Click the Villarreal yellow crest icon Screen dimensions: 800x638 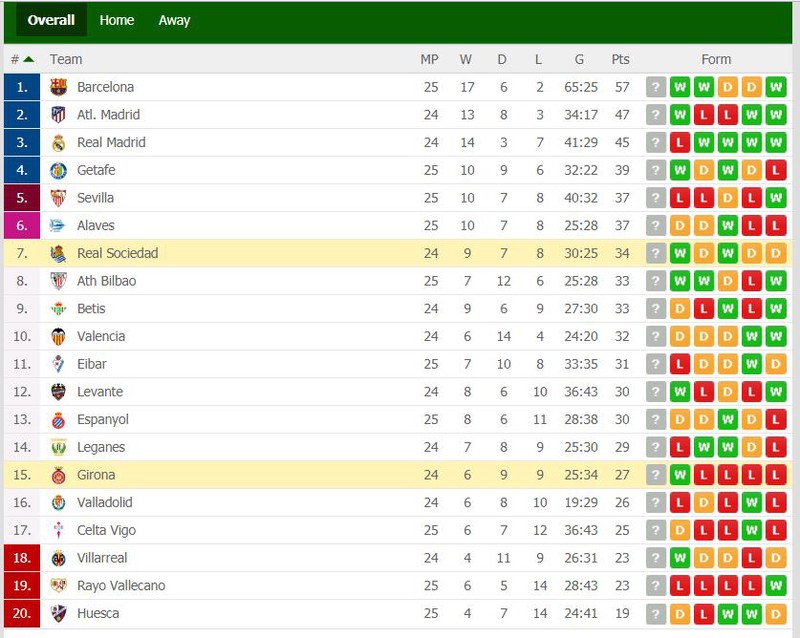(x=58, y=558)
